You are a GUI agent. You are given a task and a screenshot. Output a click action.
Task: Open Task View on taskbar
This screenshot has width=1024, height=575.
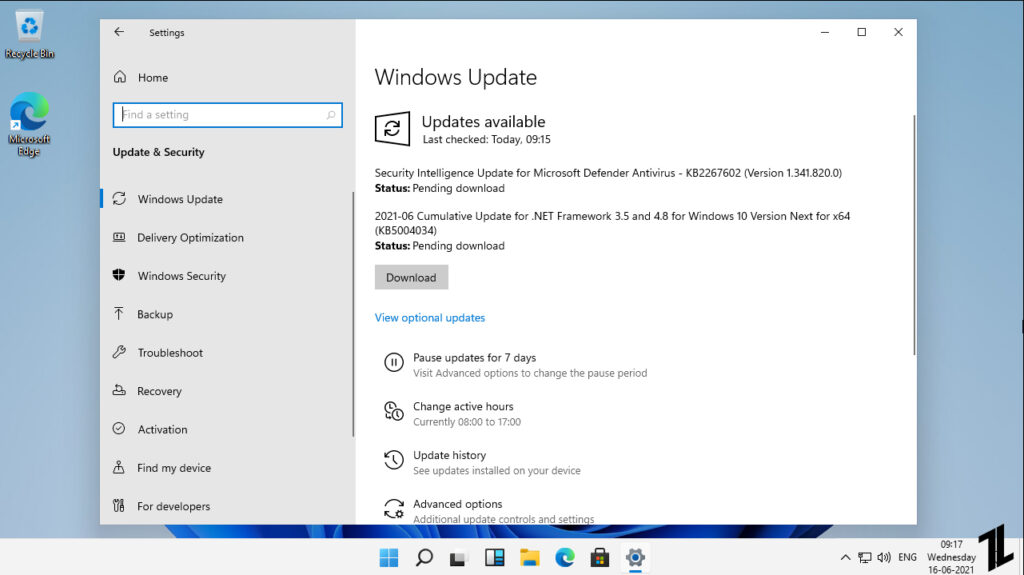tap(458, 557)
